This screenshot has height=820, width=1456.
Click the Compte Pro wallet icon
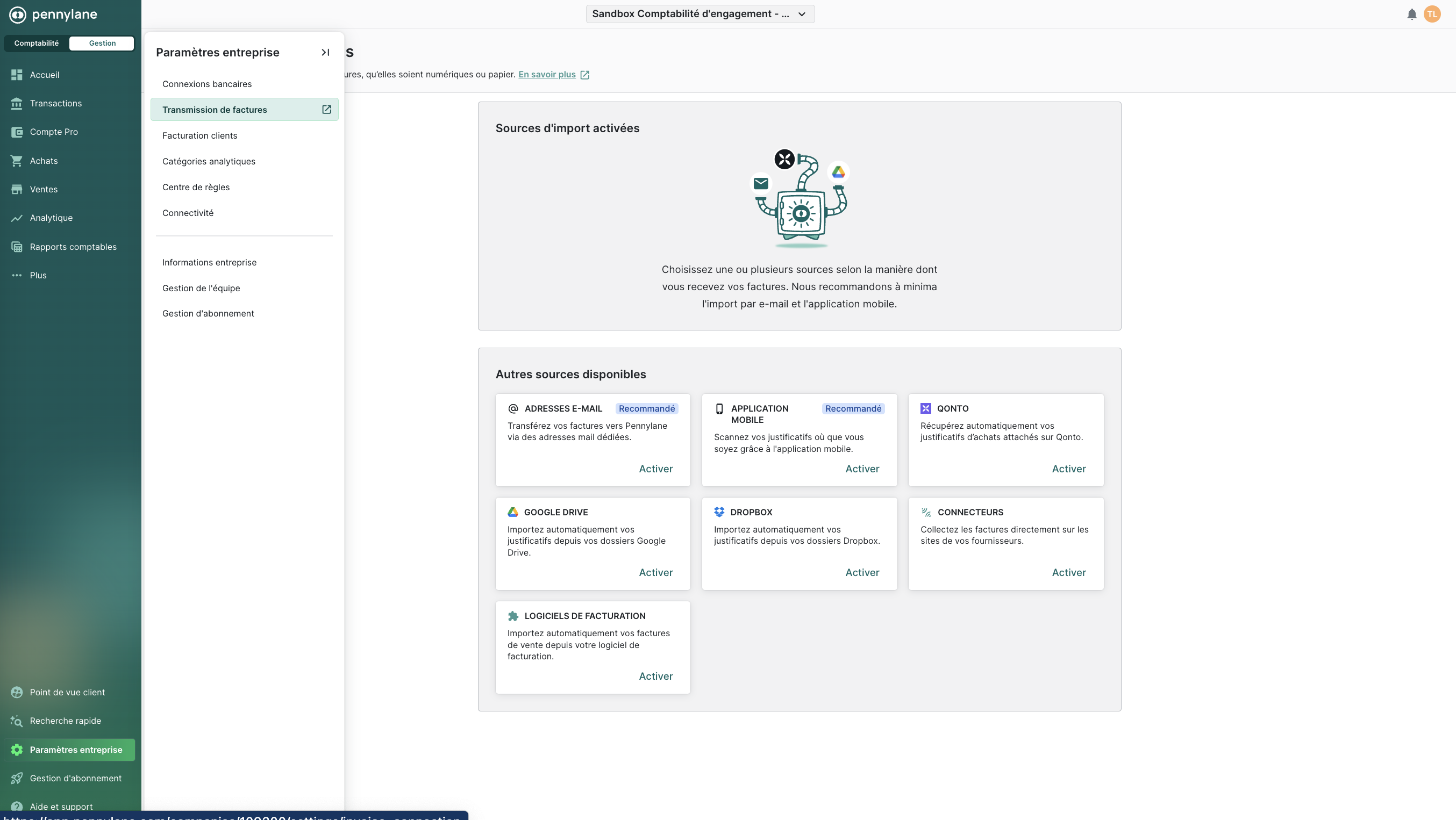click(x=17, y=132)
